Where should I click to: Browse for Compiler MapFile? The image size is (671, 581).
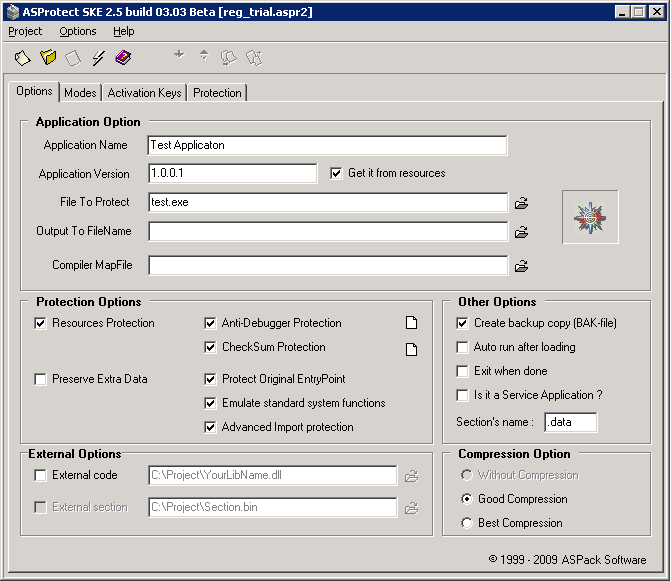click(521, 266)
